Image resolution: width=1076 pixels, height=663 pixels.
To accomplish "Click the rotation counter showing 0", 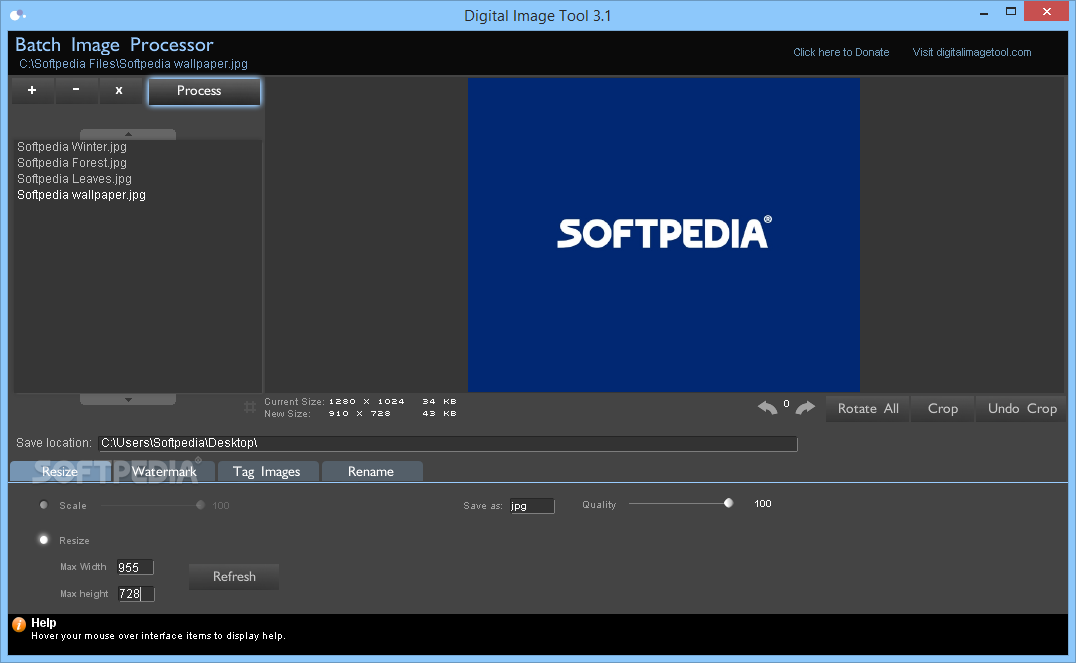I will [786, 404].
